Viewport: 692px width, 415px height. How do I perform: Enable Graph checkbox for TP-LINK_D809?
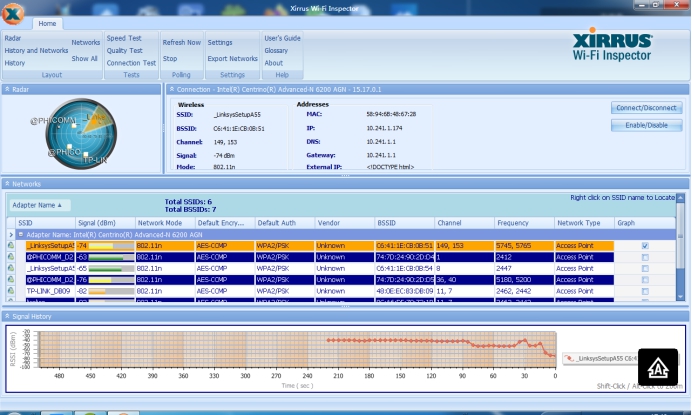click(644, 291)
